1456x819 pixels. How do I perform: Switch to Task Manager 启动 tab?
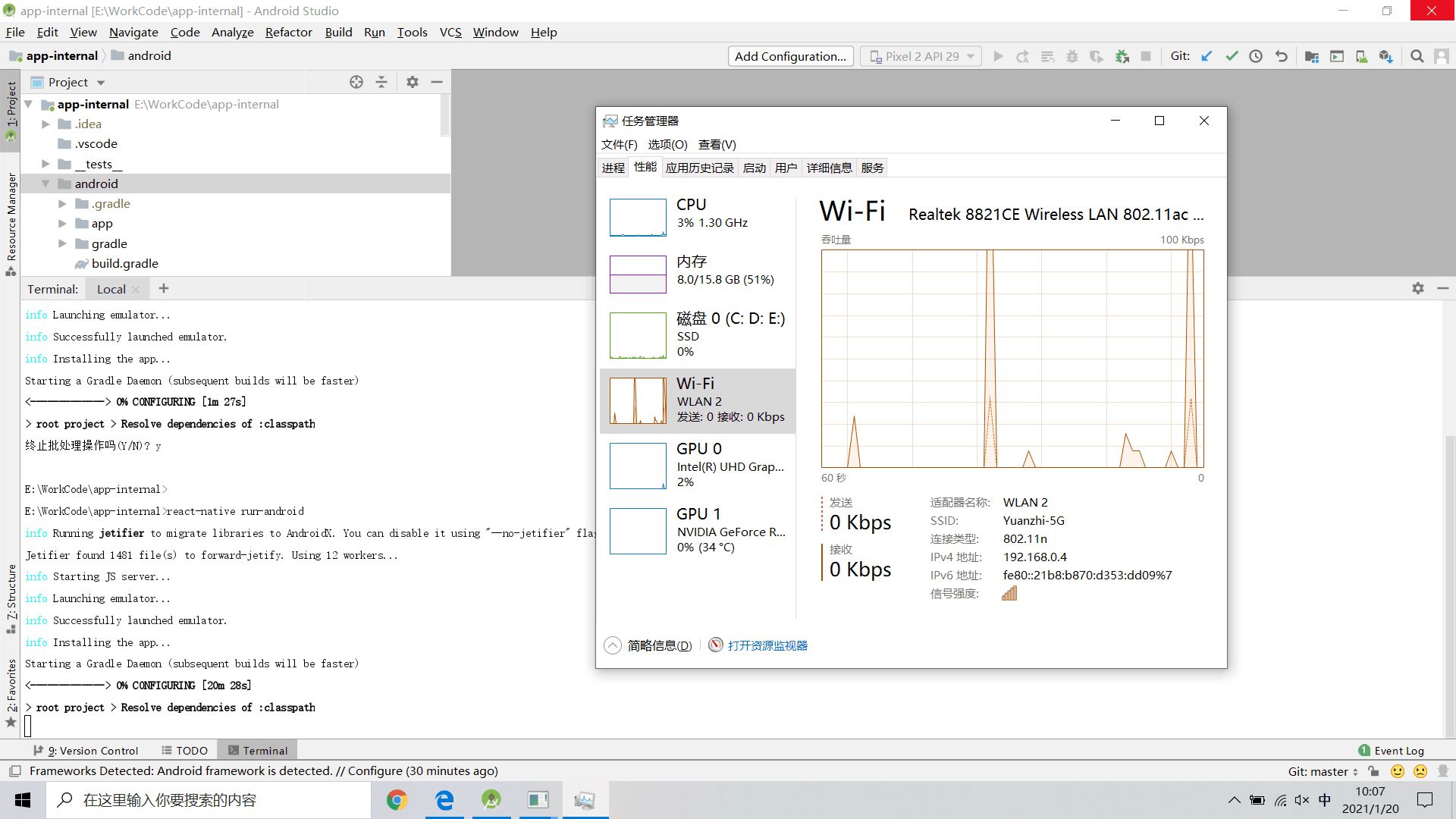(x=754, y=168)
